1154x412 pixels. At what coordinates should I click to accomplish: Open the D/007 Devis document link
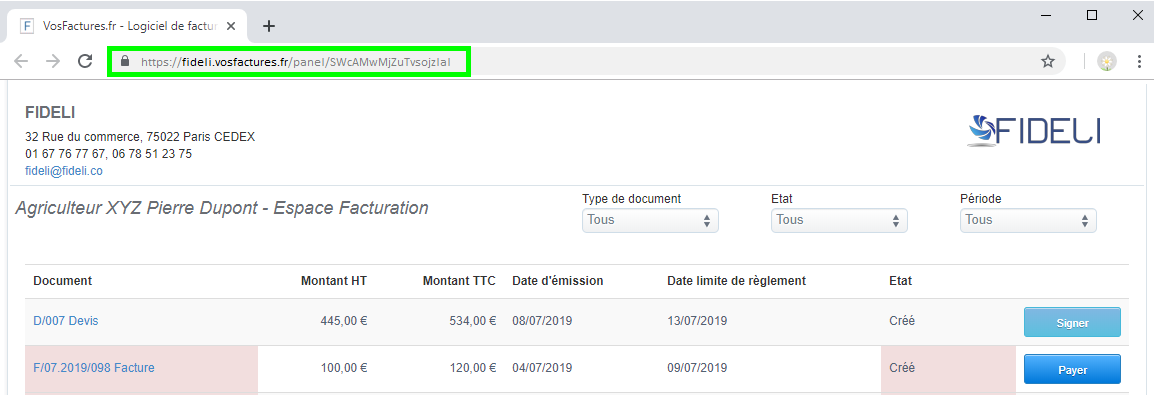tap(66, 321)
